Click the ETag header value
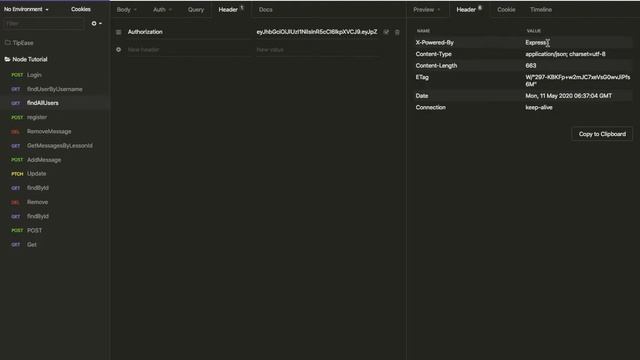The width and height of the screenshot is (640, 360). [578, 80]
